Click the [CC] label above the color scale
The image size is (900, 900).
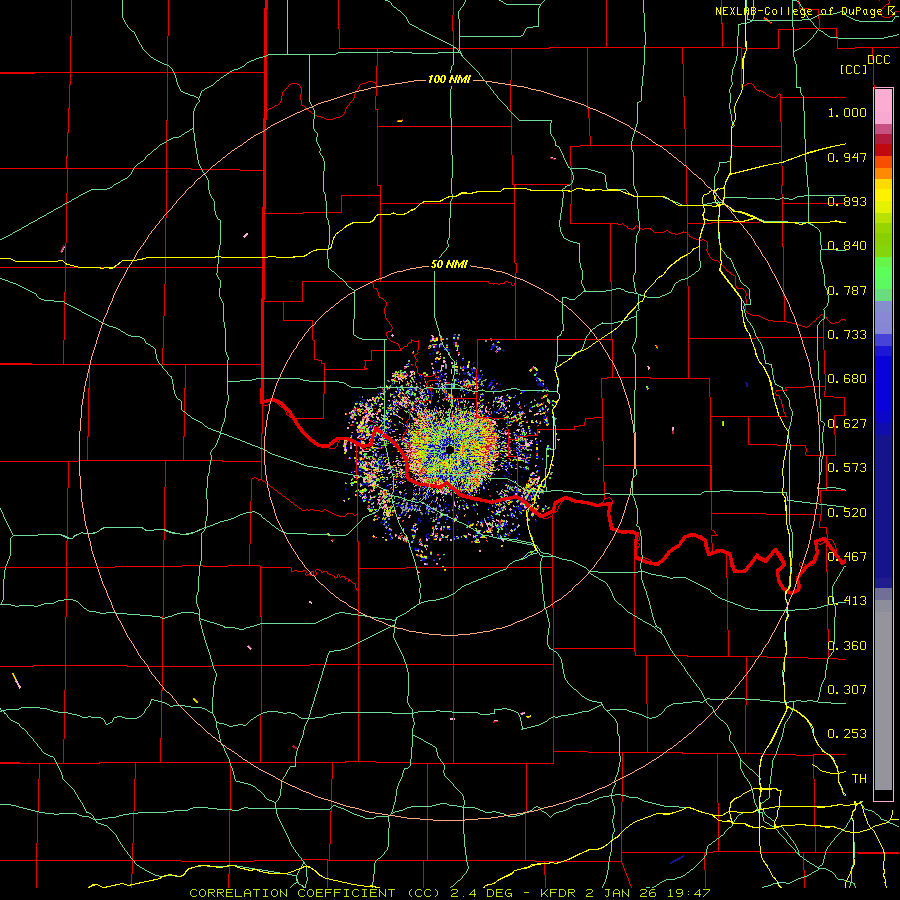[854, 69]
